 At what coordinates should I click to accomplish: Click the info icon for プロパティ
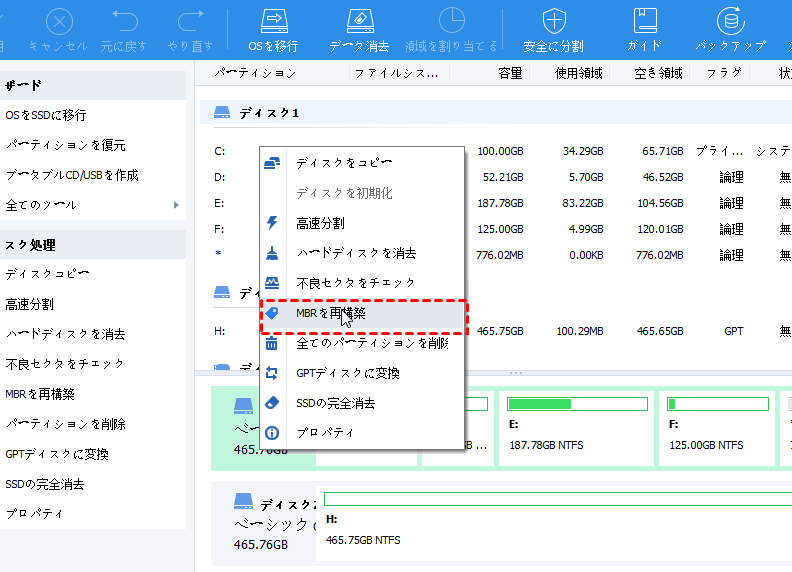tap(272, 433)
